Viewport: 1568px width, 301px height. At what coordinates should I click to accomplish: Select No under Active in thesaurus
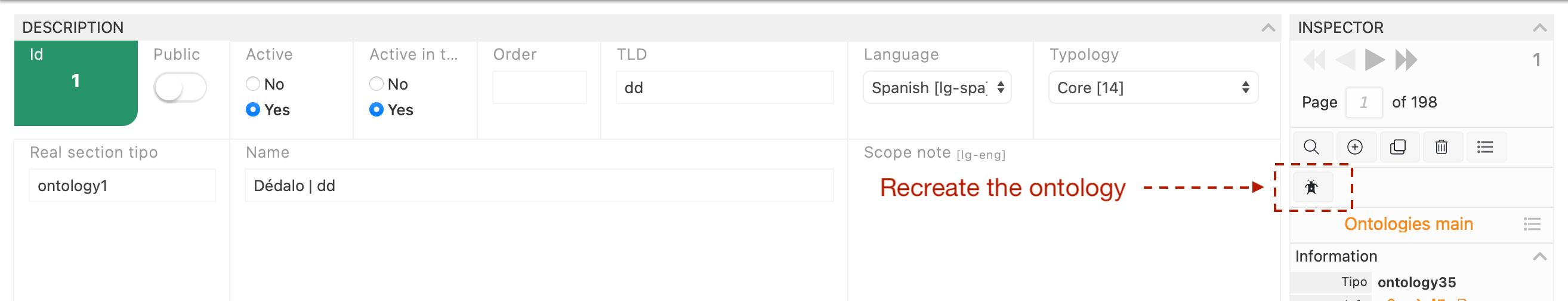click(x=376, y=84)
